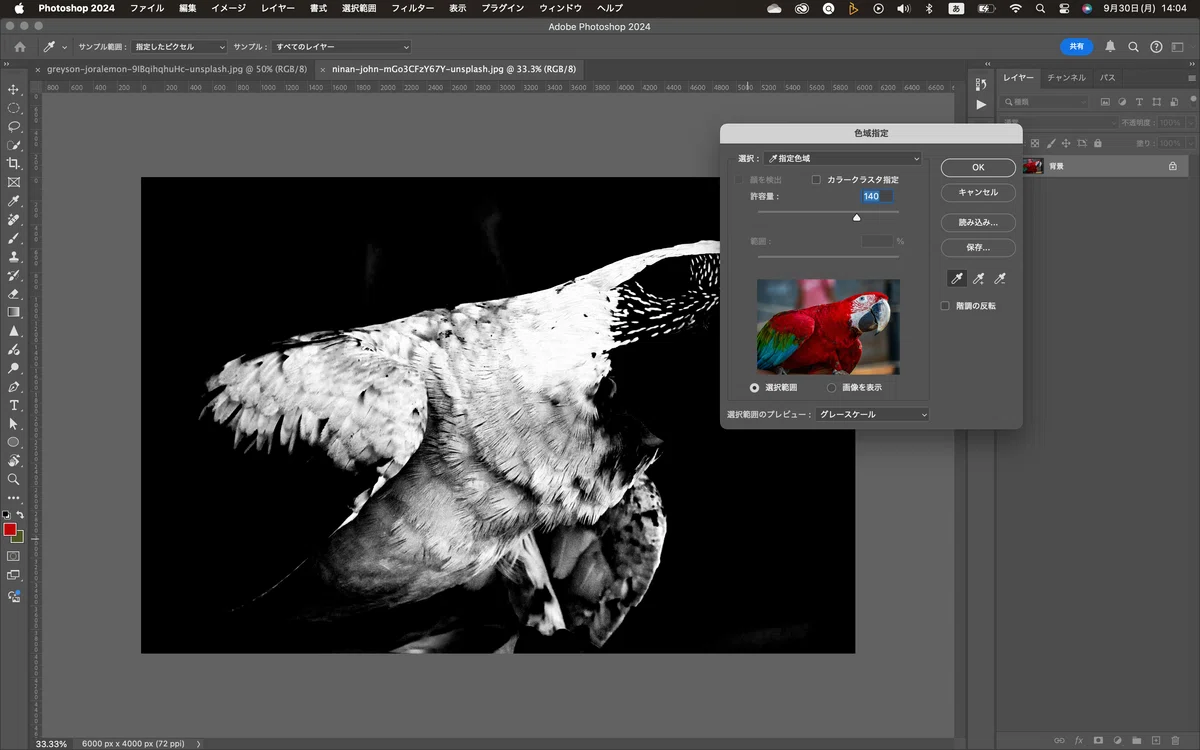This screenshot has height=750, width=1200.
Task: Enable カラークラスタ指定 checkbox
Action: [816, 180]
